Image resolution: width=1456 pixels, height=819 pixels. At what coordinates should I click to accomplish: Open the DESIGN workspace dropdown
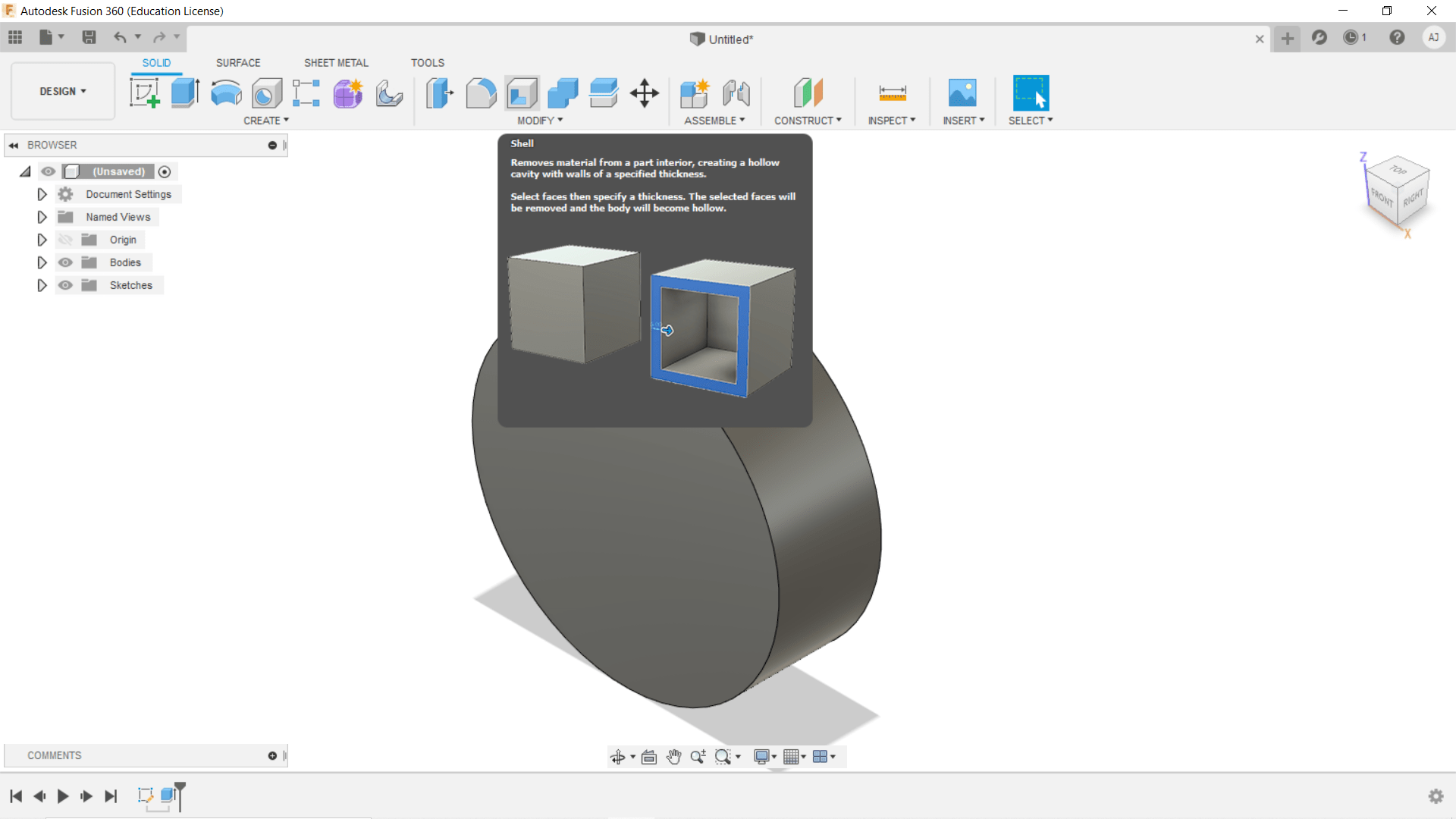[x=63, y=91]
